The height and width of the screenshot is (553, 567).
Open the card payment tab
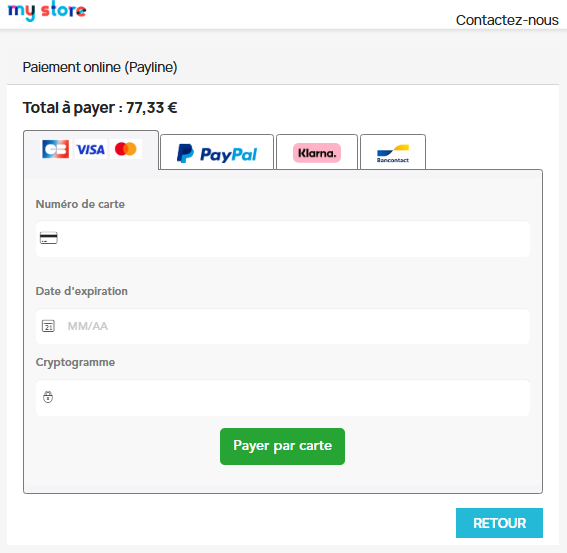click(91, 150)
